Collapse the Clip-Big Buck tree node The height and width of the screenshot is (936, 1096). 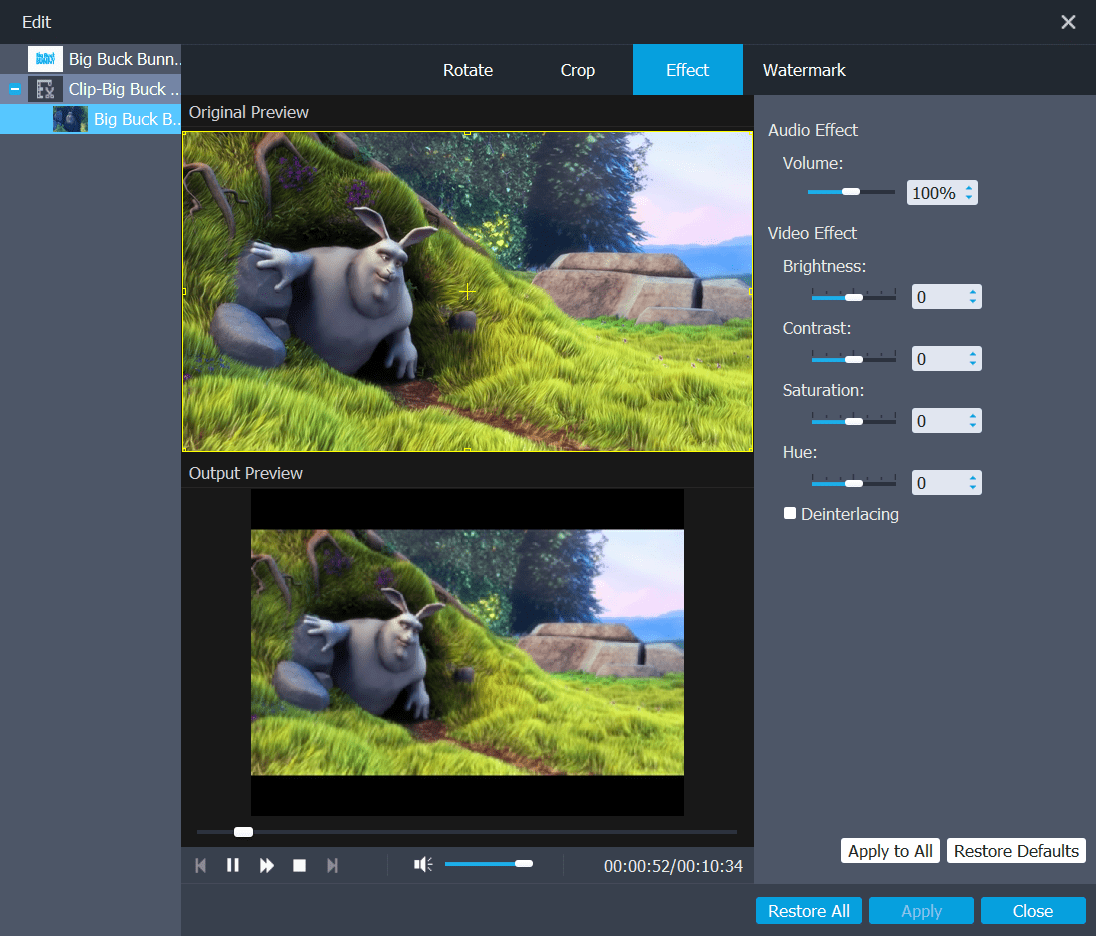pyautogui.click(x=15, y=89)
